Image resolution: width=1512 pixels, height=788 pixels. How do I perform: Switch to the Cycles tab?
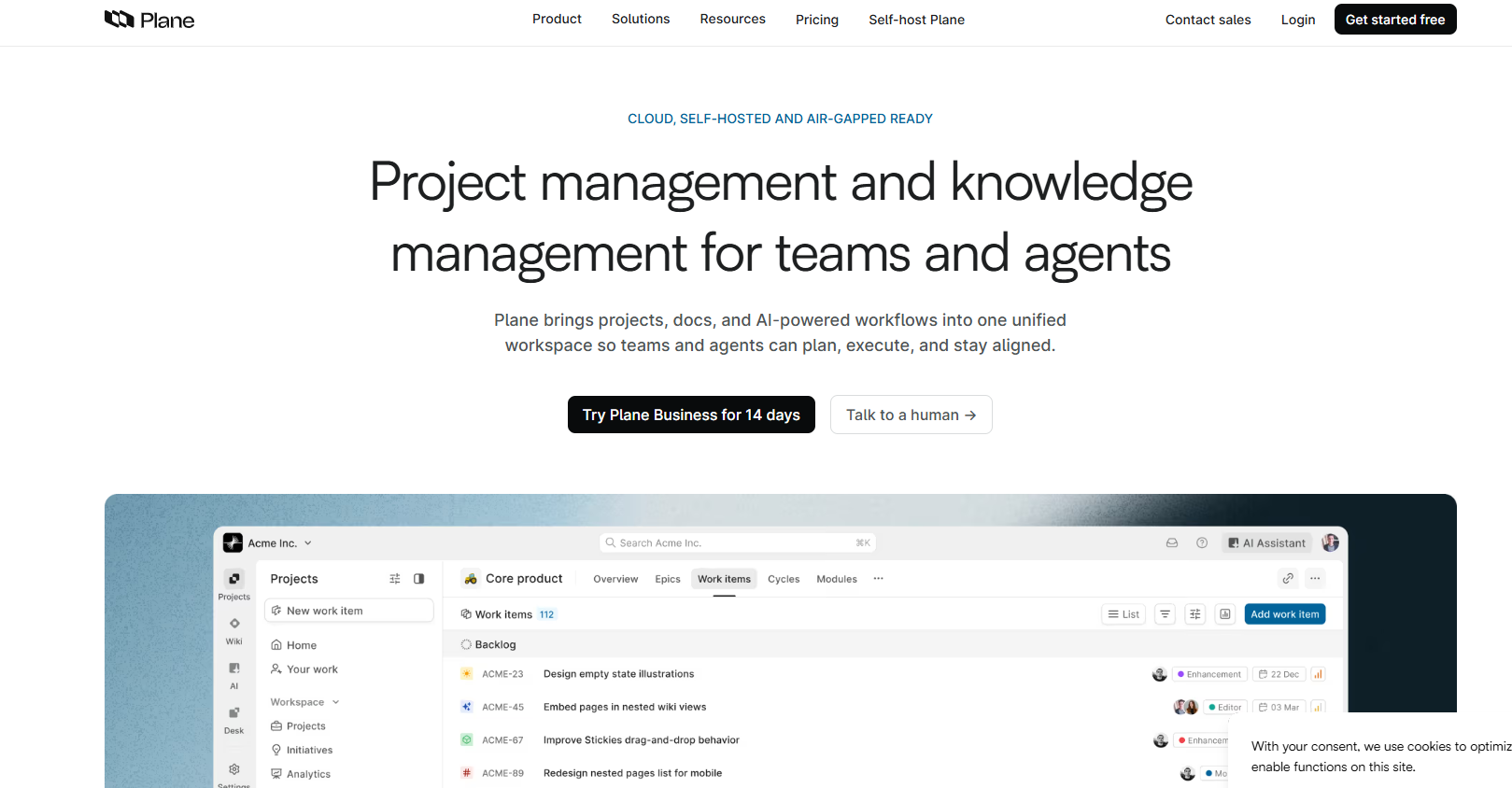tap(784, 579)
